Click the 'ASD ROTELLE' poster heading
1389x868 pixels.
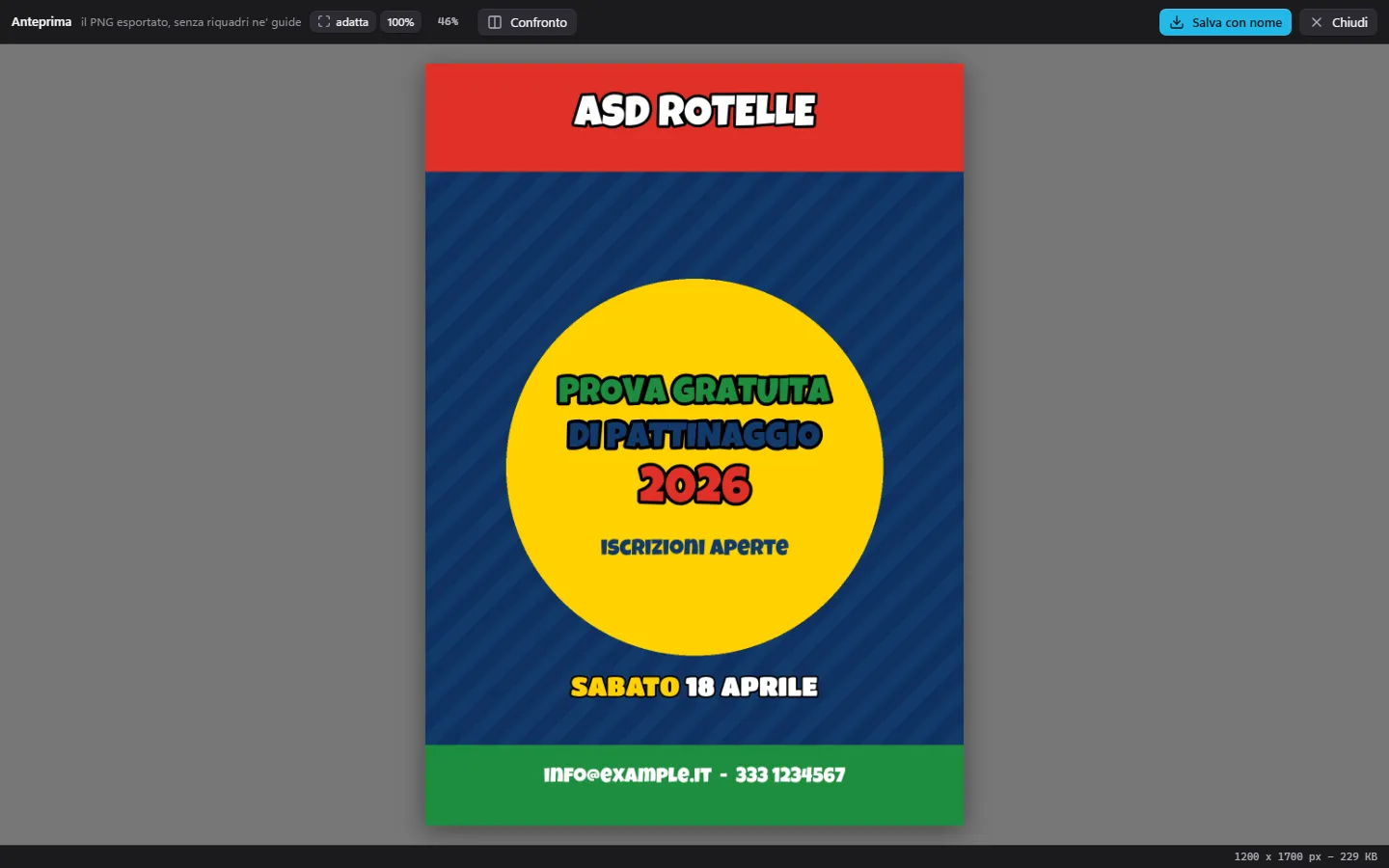[x=694, y=111]
